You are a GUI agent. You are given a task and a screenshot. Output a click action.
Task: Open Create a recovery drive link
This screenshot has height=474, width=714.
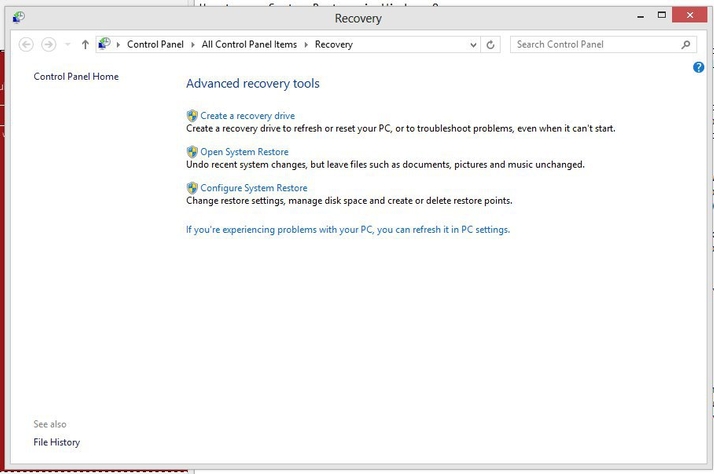tap(247, 116)
